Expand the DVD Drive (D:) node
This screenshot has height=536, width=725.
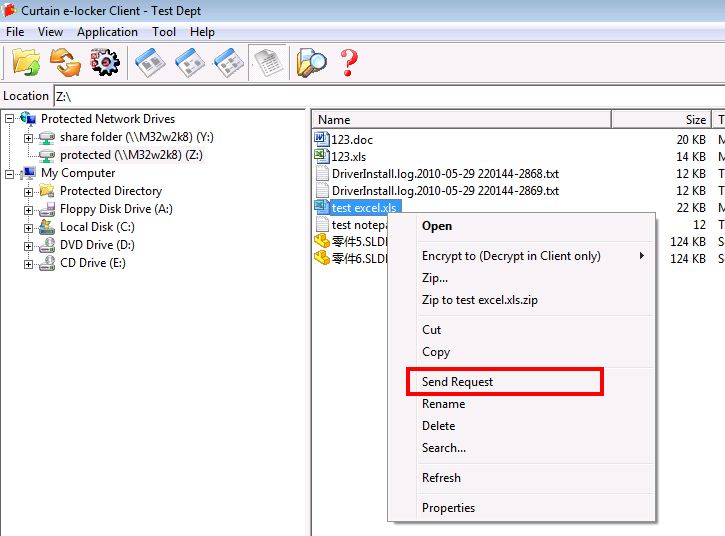[x=29, y=246]
